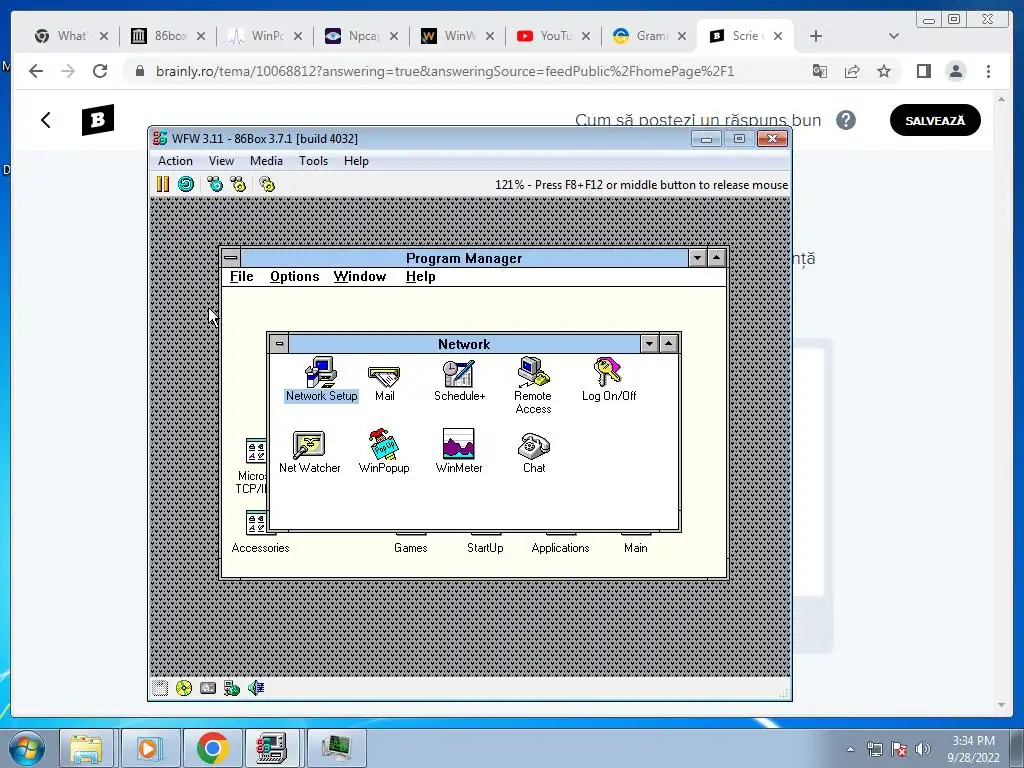Open Program Manager Help menu
Screen dimensions: 1024x768
pos(421,276)
